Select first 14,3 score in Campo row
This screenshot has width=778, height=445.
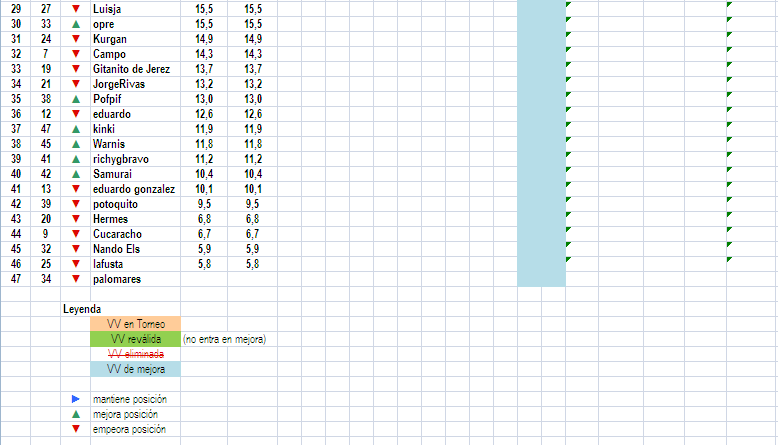204,54
